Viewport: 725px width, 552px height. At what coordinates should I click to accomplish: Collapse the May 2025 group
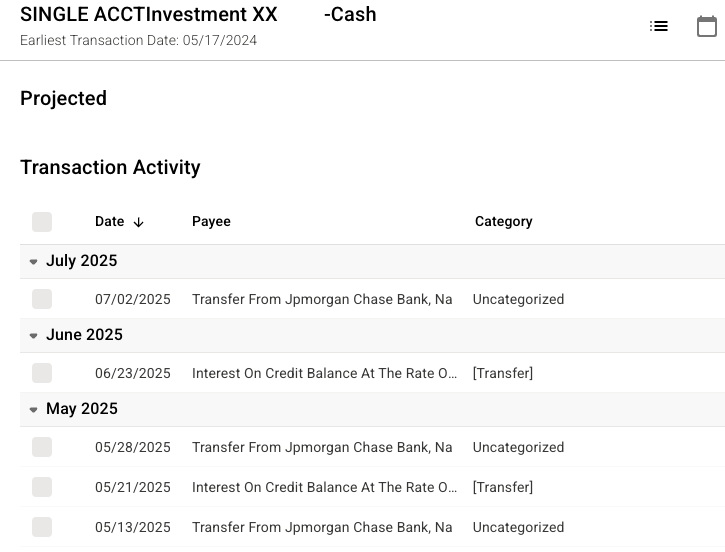pyautogui.click(x=34, y=410)
